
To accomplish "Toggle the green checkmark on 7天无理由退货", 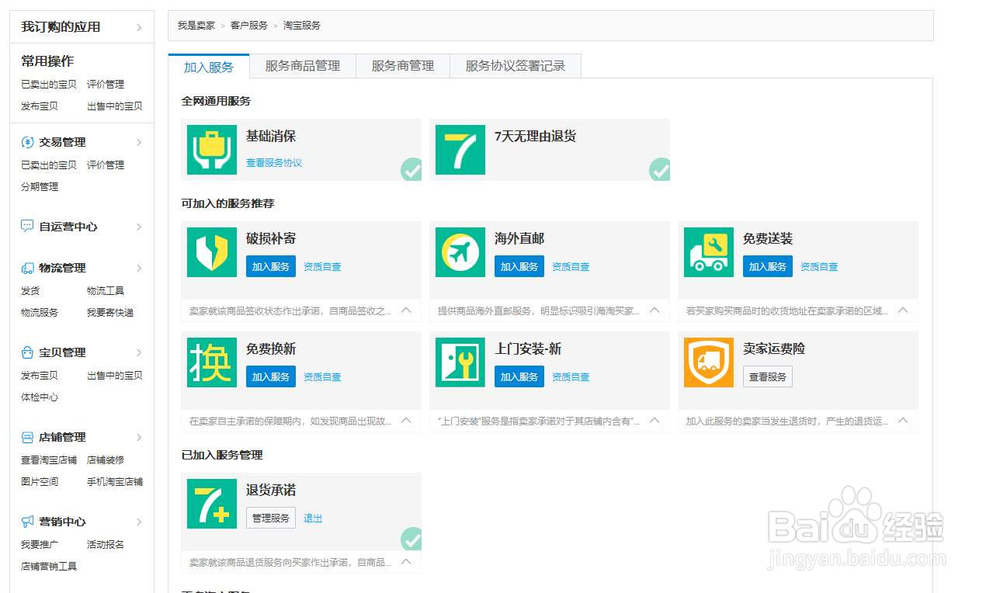I will click(661, 171).
